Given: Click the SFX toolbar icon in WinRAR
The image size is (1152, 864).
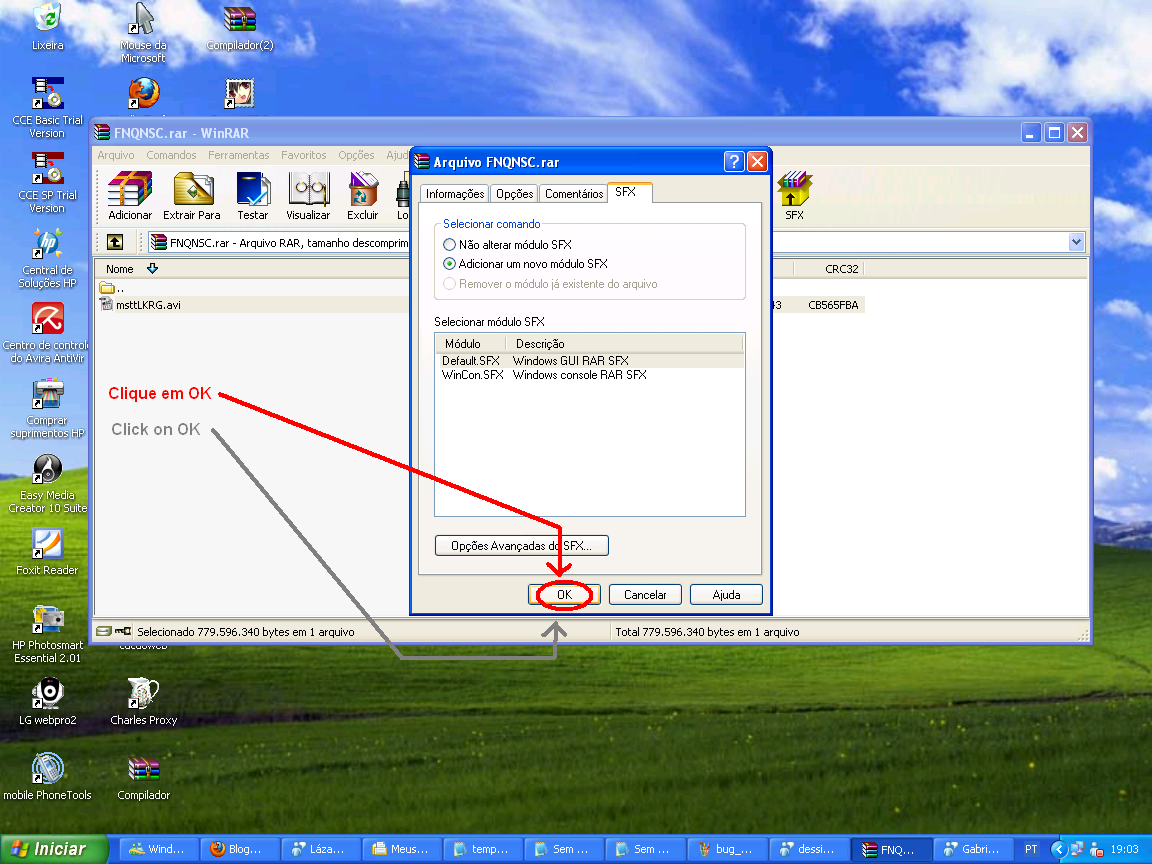Looking at the screenshot, I should click(x=794, y=195).
